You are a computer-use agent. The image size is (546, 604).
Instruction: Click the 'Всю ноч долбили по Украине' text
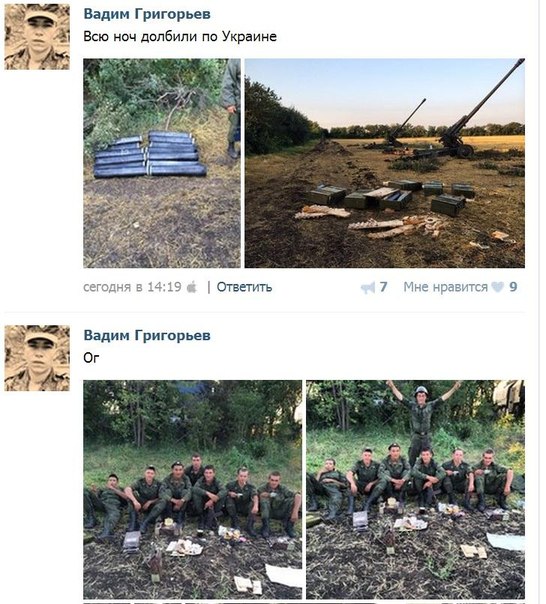click(x=180, y=37)
